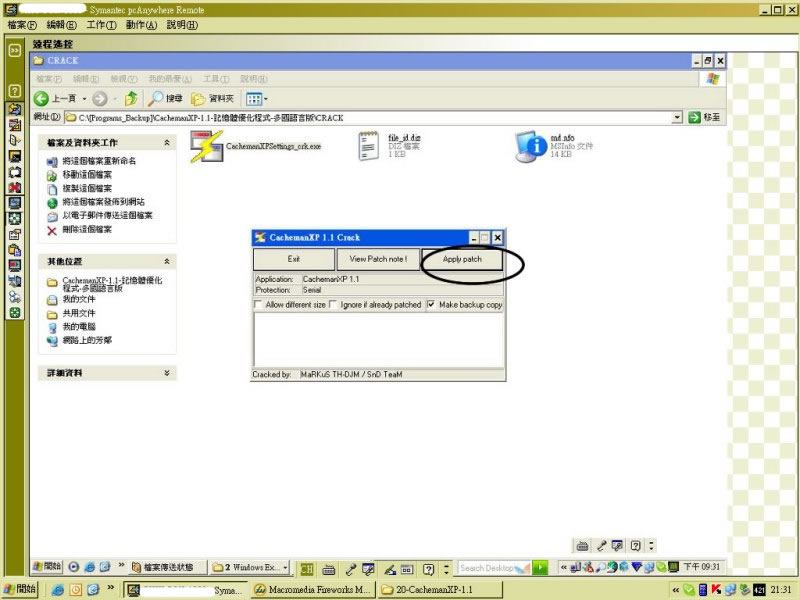This screenshot has height=600, width=800.
Task: Toggle the Allow different size checkbox
Action: tap(258, 305)
